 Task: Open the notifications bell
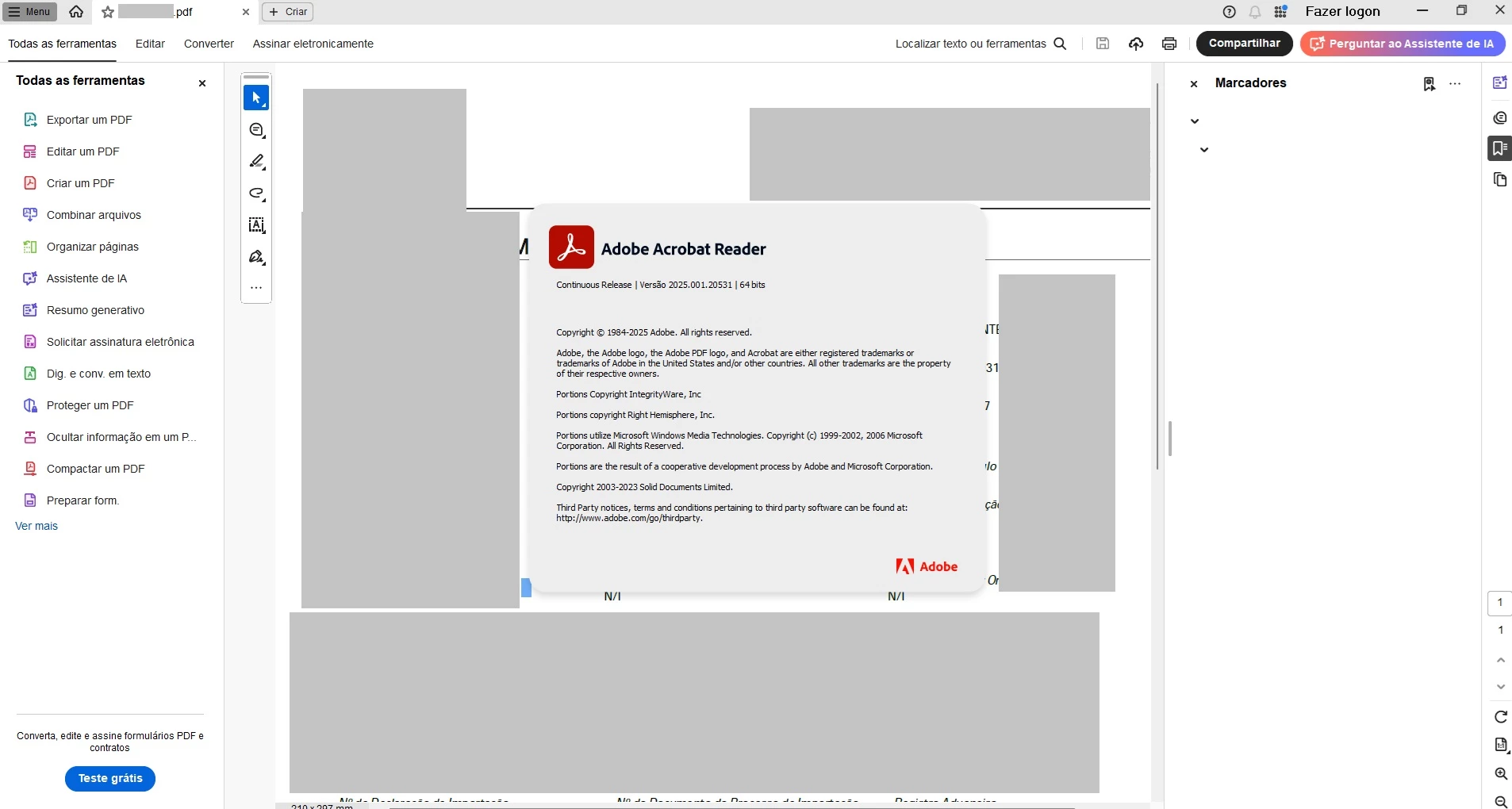1255,12
